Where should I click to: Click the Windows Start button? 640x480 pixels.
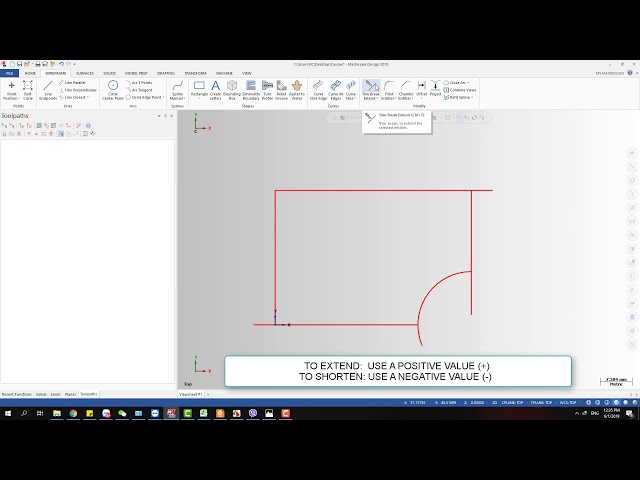(7, 413)
